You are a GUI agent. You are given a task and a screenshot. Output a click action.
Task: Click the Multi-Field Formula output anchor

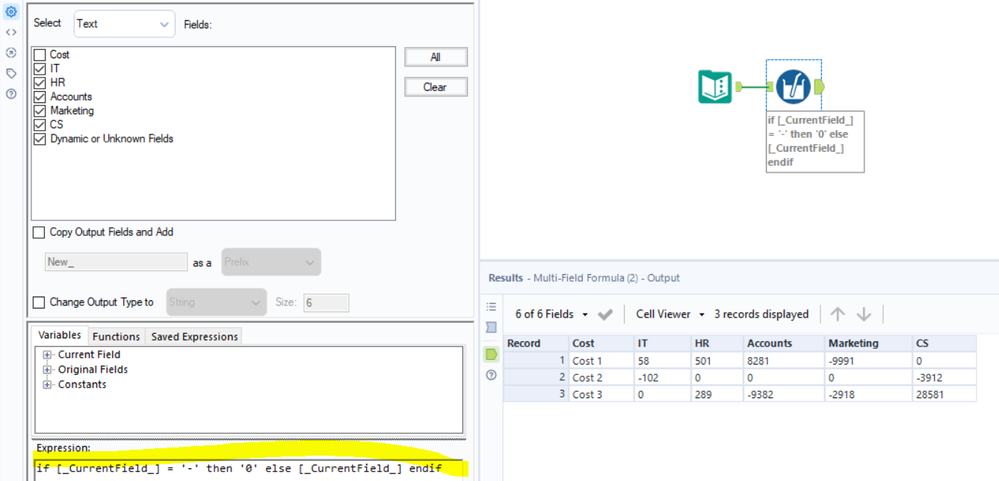(819, 87)
